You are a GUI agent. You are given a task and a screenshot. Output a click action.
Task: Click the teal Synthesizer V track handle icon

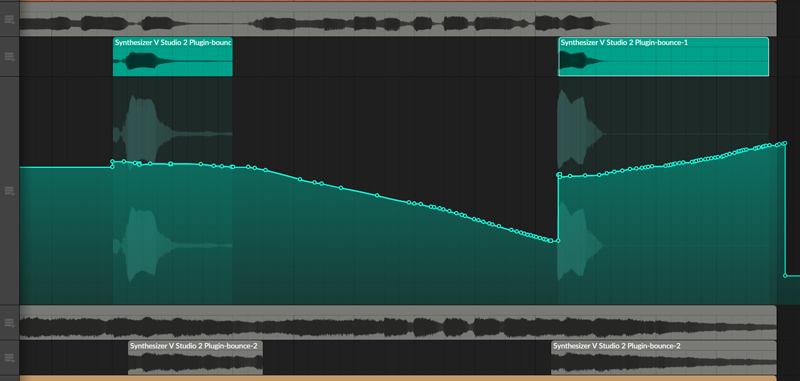tap(9, 57)
